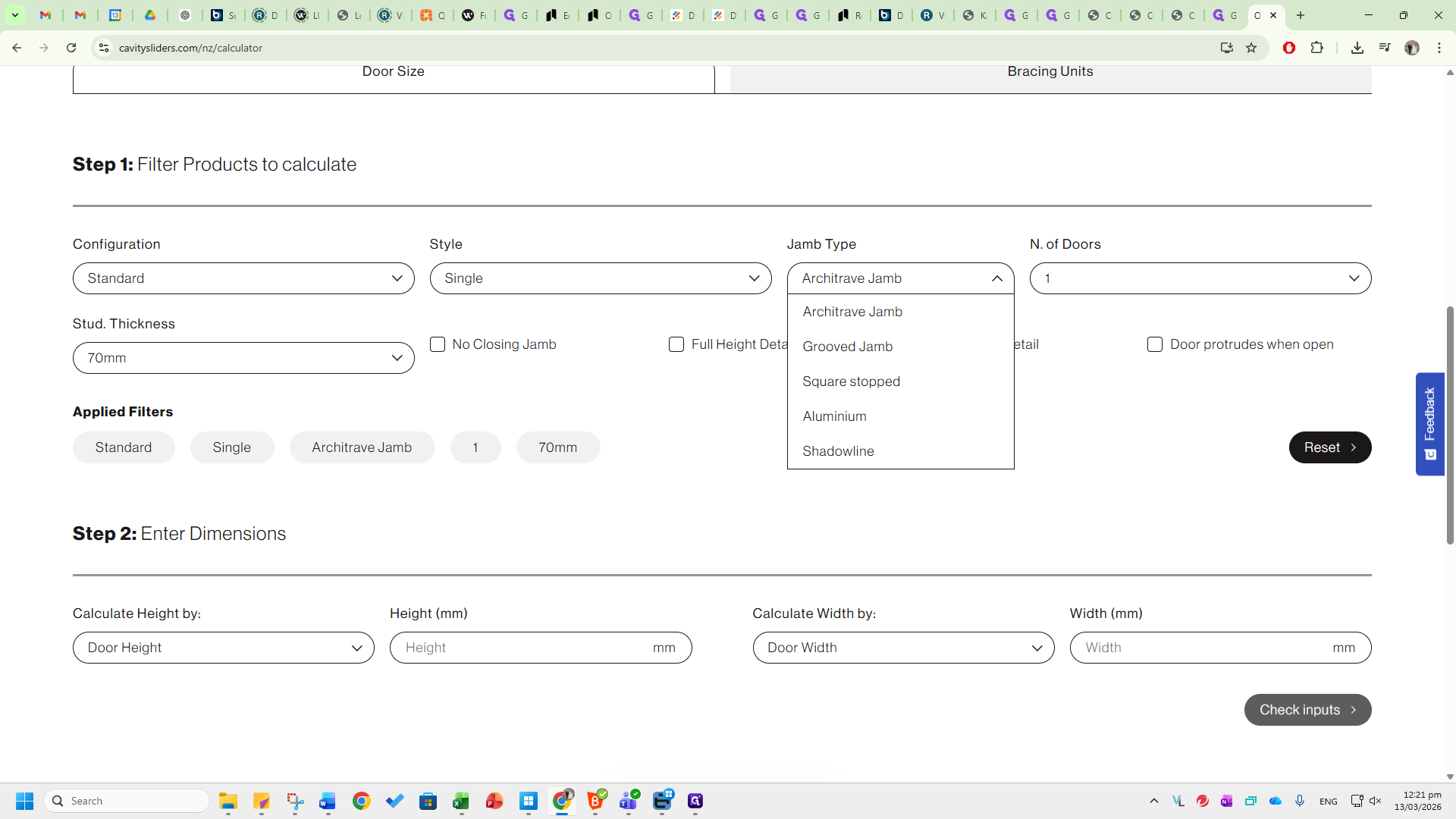Open the Excel icon in taskbar

coord(461,801)
